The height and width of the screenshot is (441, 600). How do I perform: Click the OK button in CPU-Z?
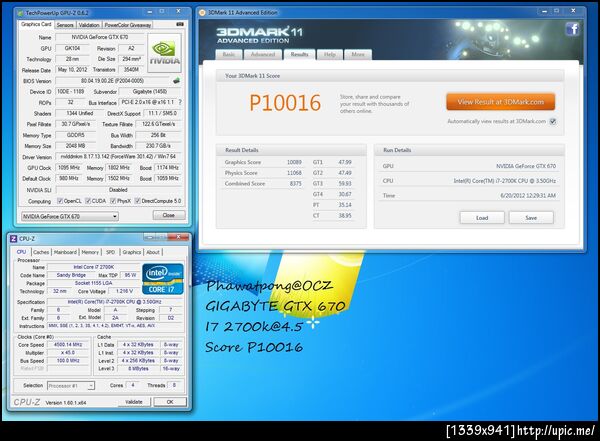tap(170, 402)
